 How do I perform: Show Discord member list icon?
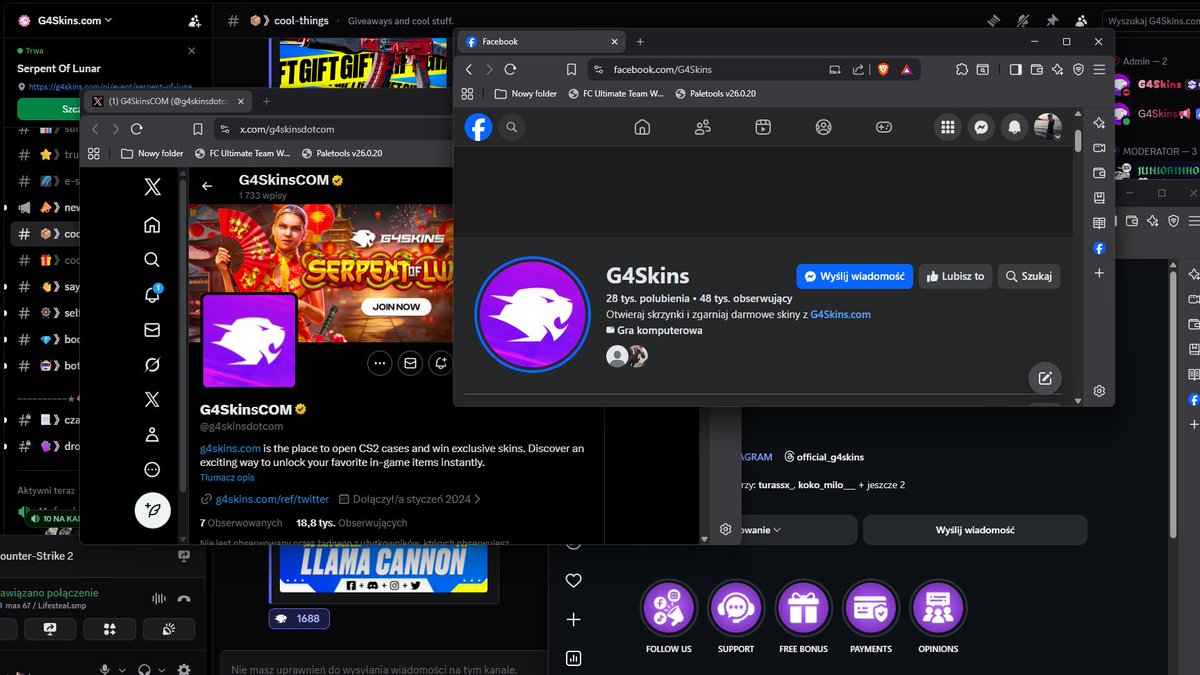point(1081,20)
